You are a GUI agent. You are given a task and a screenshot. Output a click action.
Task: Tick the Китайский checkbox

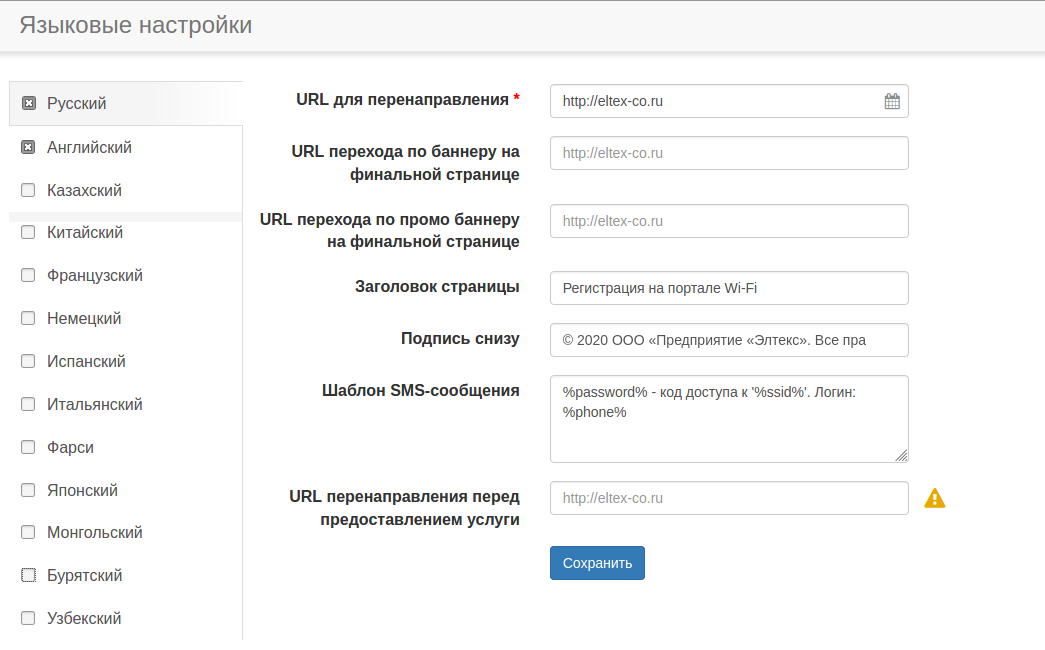pos(28,233)
